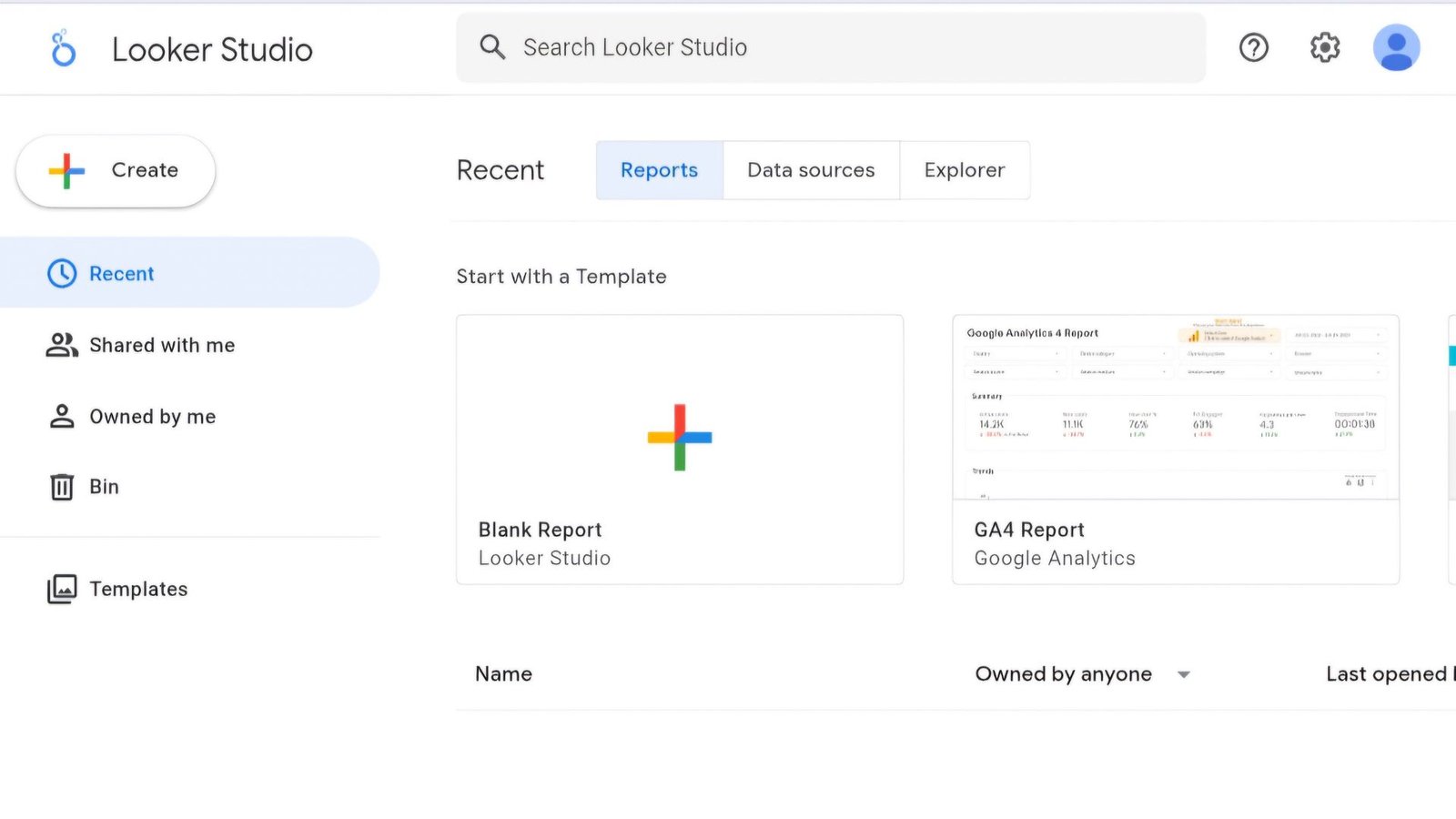This screenshot has height=819, width=1456.
Task: Switch to the Data sources tab
Action: (x=810, y=170)
